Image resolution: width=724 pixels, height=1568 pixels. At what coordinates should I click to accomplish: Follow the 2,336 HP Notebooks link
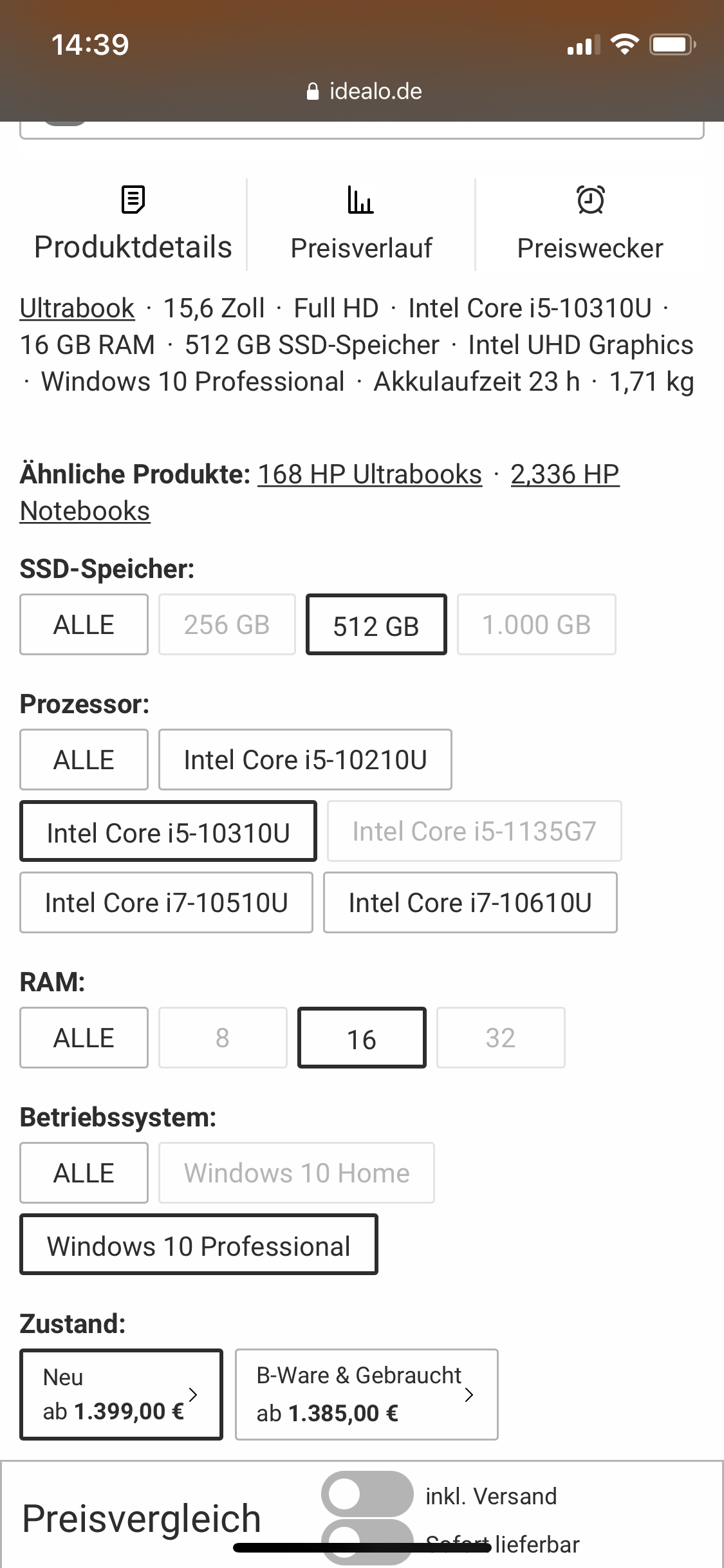click(564, 474)
